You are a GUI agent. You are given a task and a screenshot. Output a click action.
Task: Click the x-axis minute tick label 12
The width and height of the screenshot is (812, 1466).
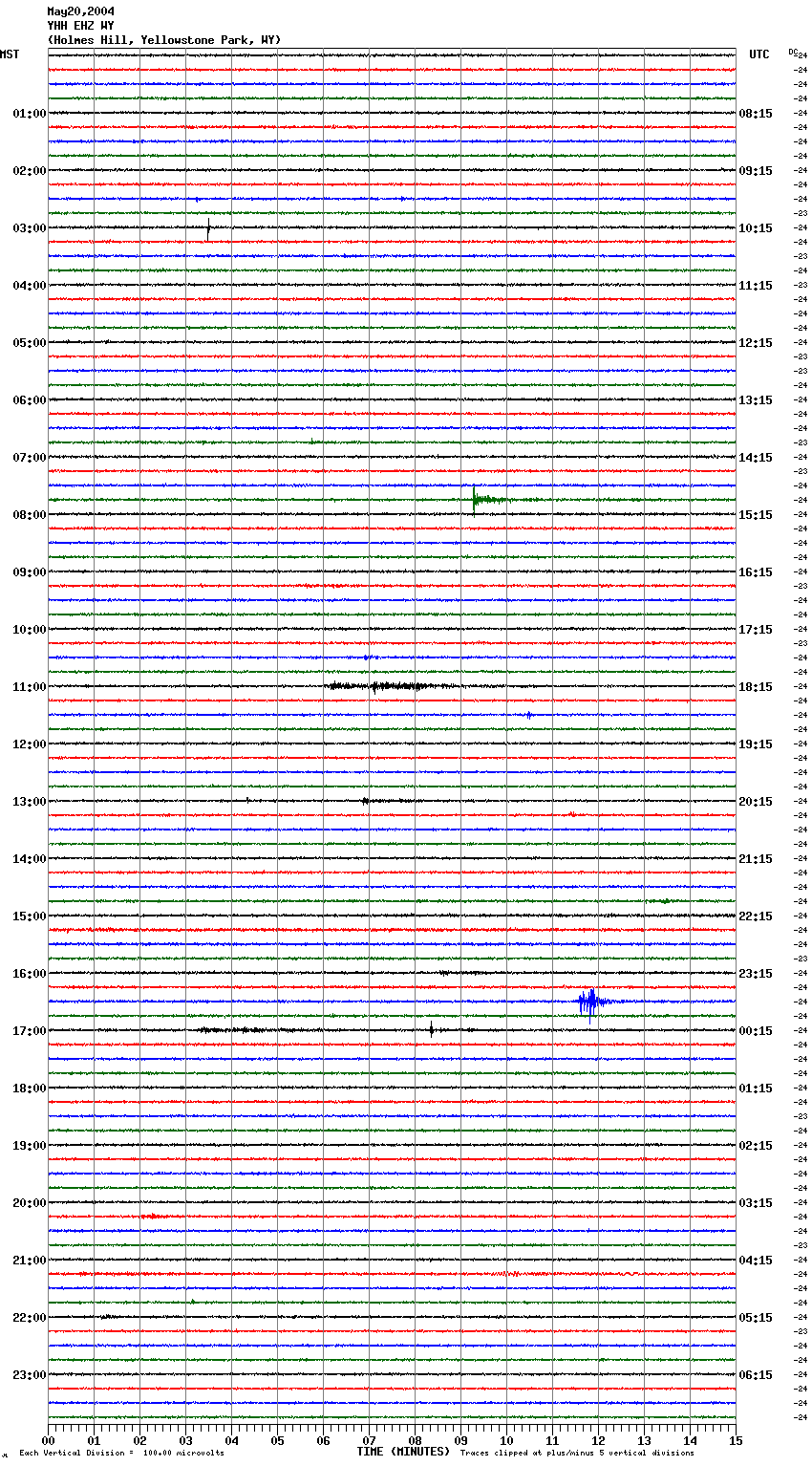point(598,1440)
